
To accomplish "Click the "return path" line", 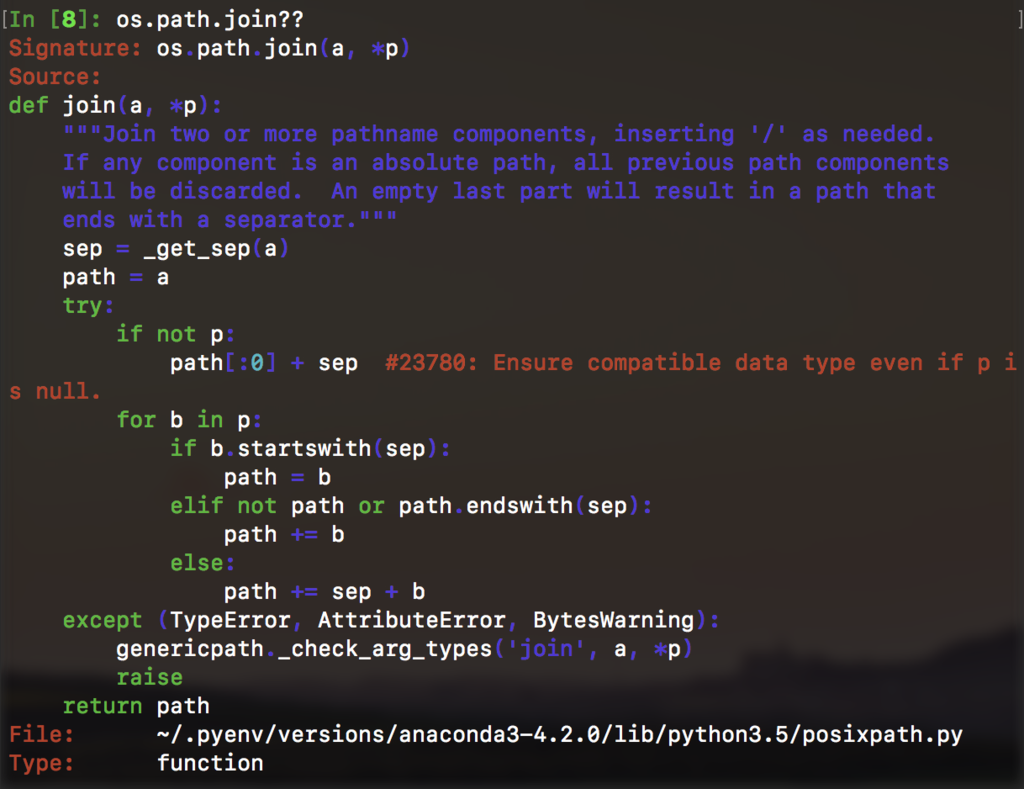I will [136, 706].
